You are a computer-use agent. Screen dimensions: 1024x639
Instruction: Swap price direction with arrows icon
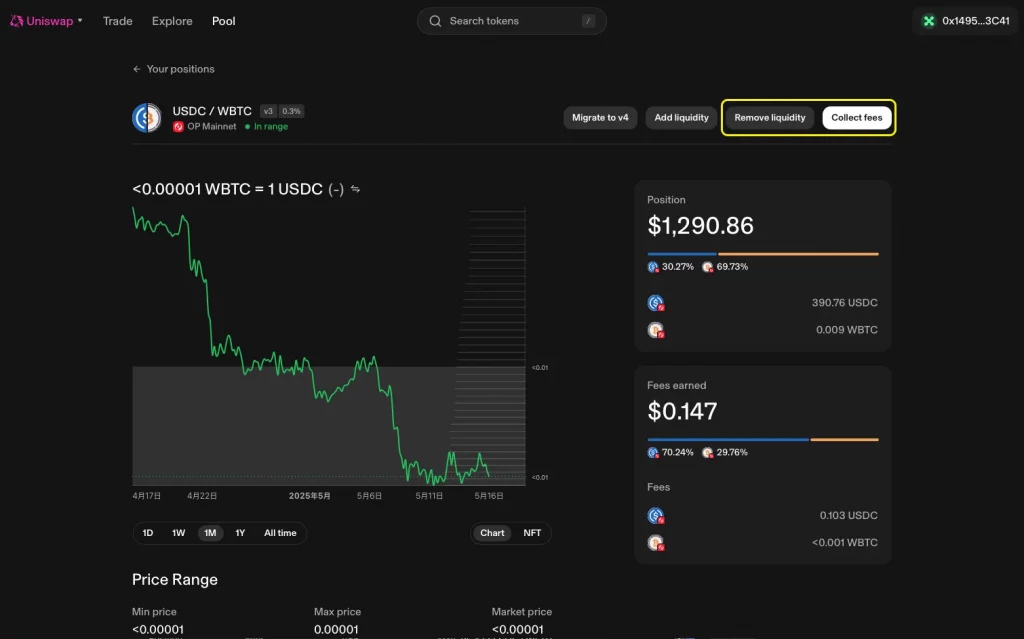[355, 189]
